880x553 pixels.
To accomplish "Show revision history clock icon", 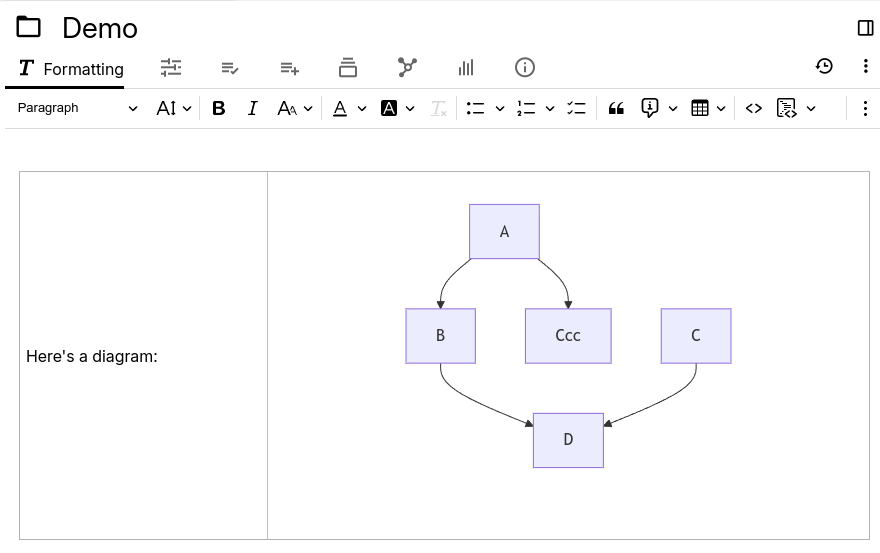I will coord(824,66).
